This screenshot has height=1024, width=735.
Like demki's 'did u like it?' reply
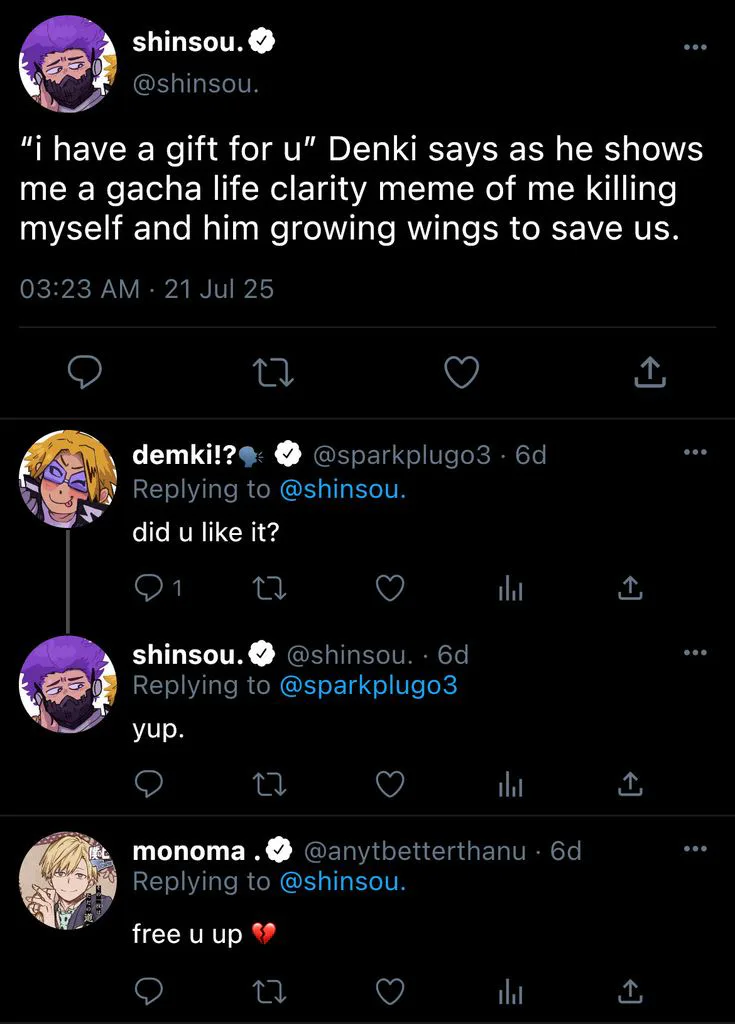click(389, 588)
